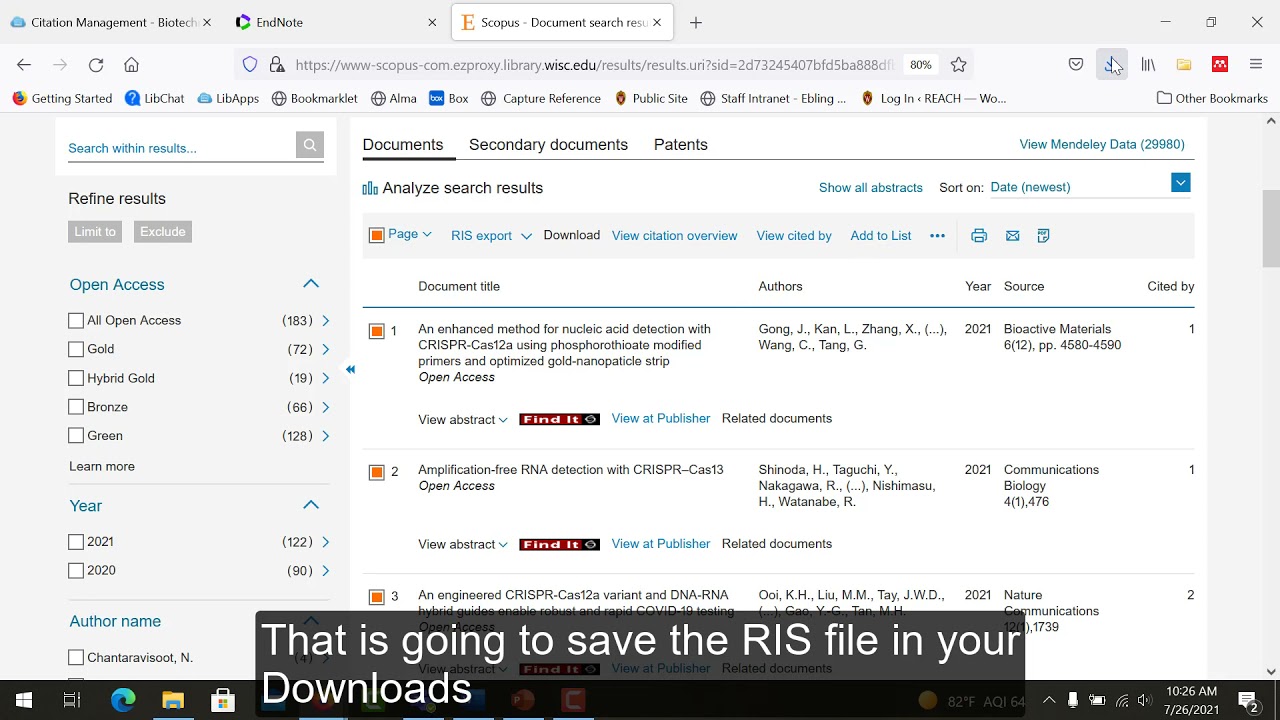Viewport: 1280px width, 720px height.
Task: Open the Sort on Date (newest) dropdown
Action: (x=1180, y=183)
